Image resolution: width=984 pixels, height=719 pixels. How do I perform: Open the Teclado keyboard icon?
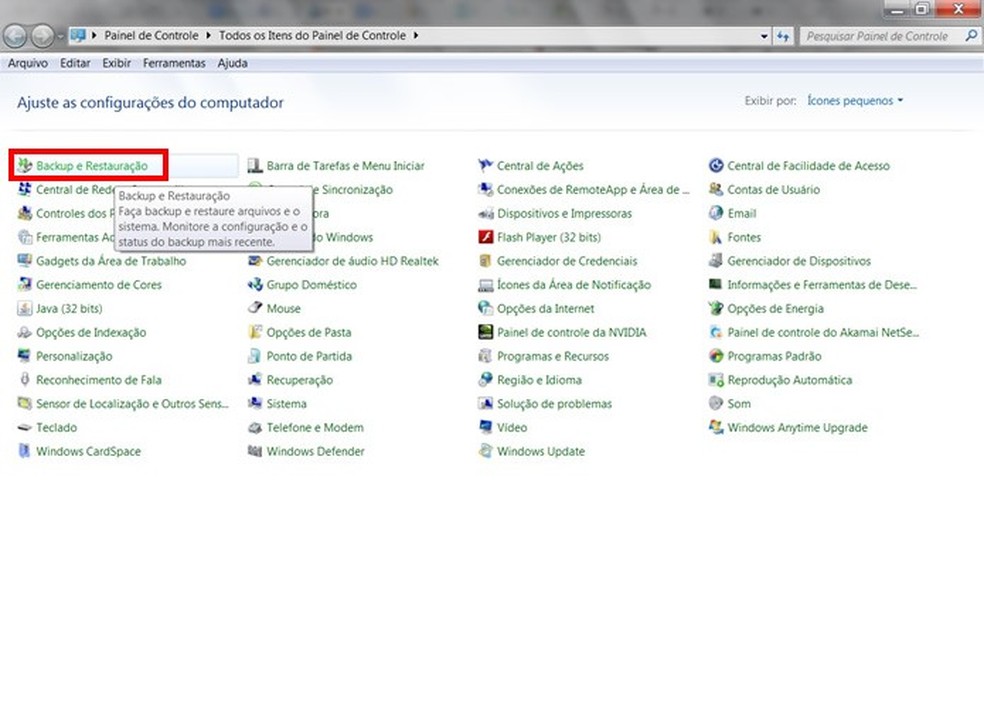click(x=25, y=428)
